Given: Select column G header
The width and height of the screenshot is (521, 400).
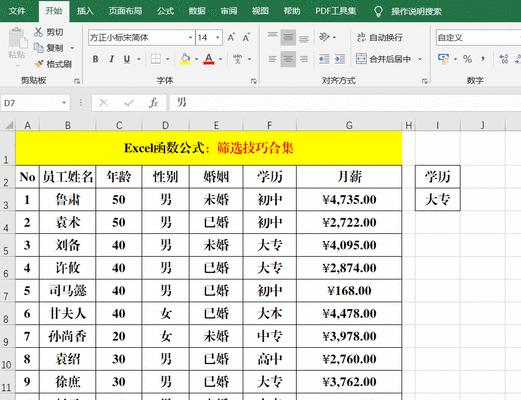Looking at the screenshot, I should [349, 125].
